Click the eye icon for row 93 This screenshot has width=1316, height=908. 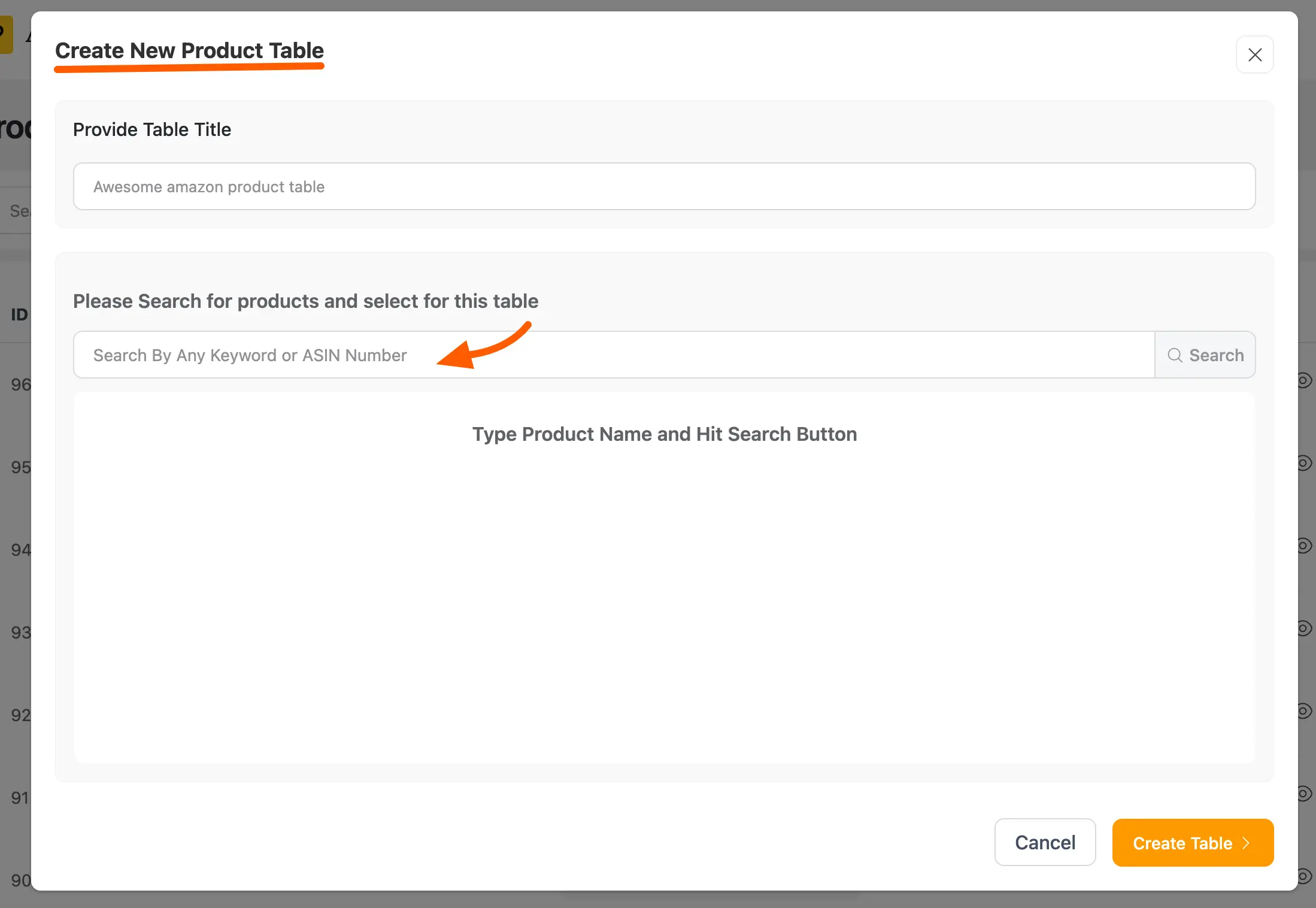point(1305,628)
